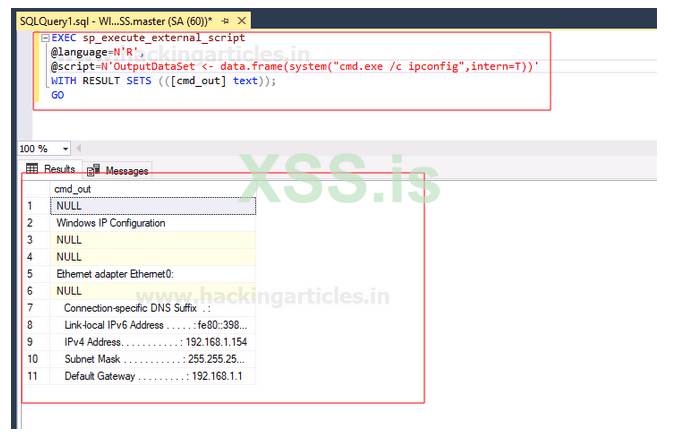Click the sp_execute_external_script text in editor

coord(164,38)
